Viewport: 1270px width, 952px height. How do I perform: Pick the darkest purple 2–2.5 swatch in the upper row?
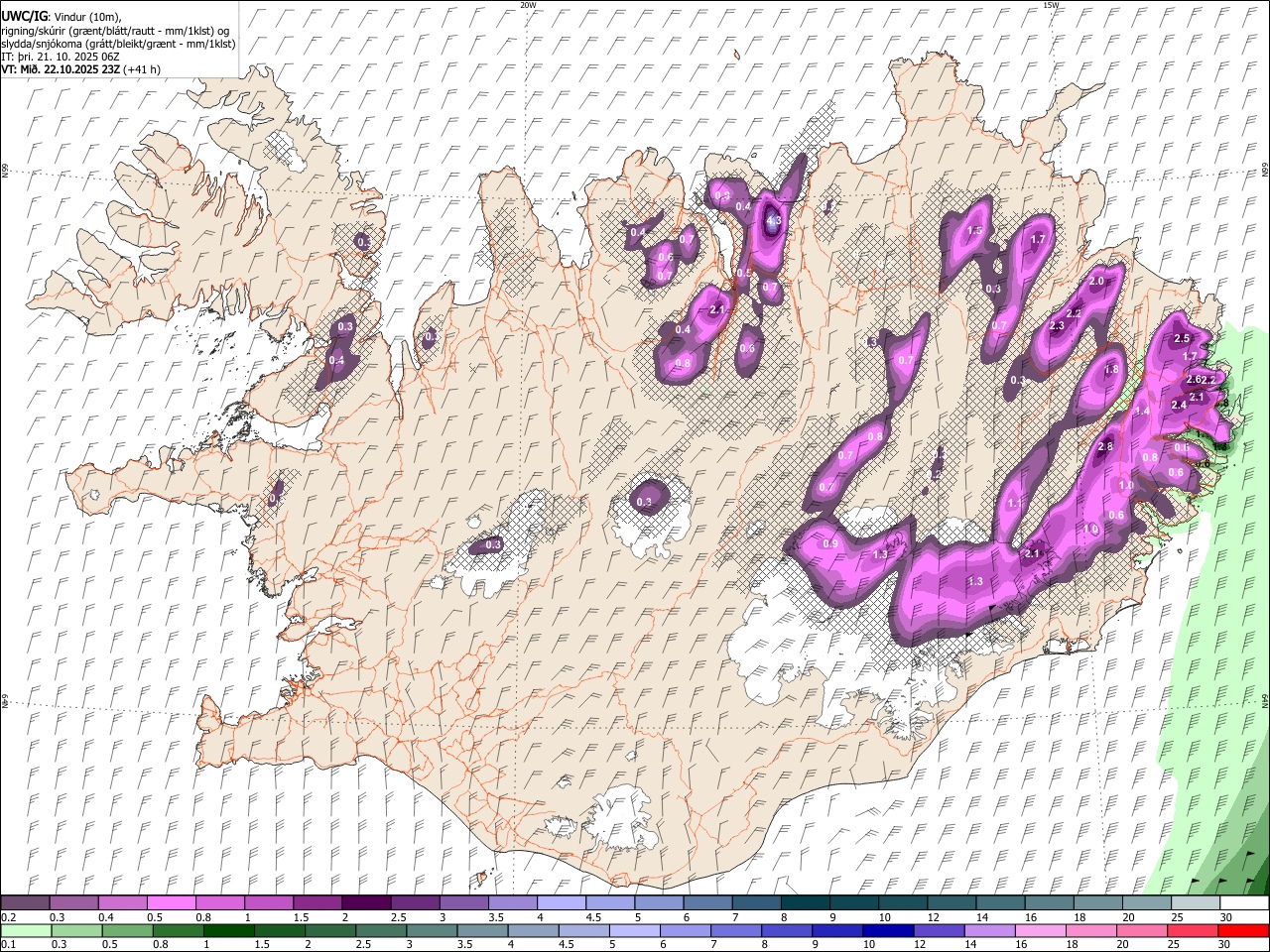tap(366, 903)
